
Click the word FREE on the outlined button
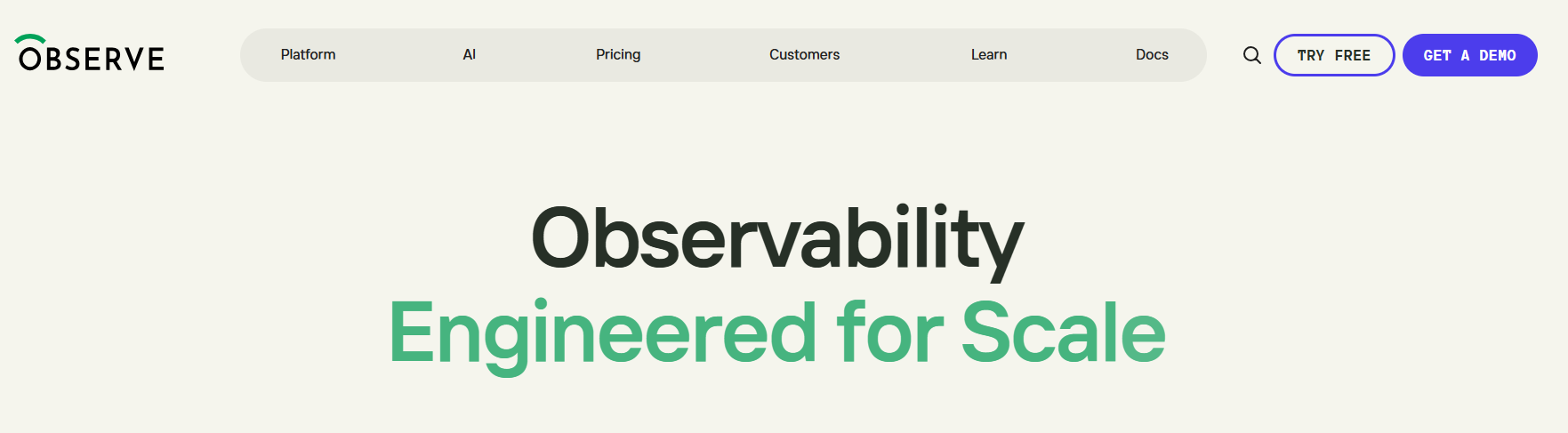coord(1352,55)
